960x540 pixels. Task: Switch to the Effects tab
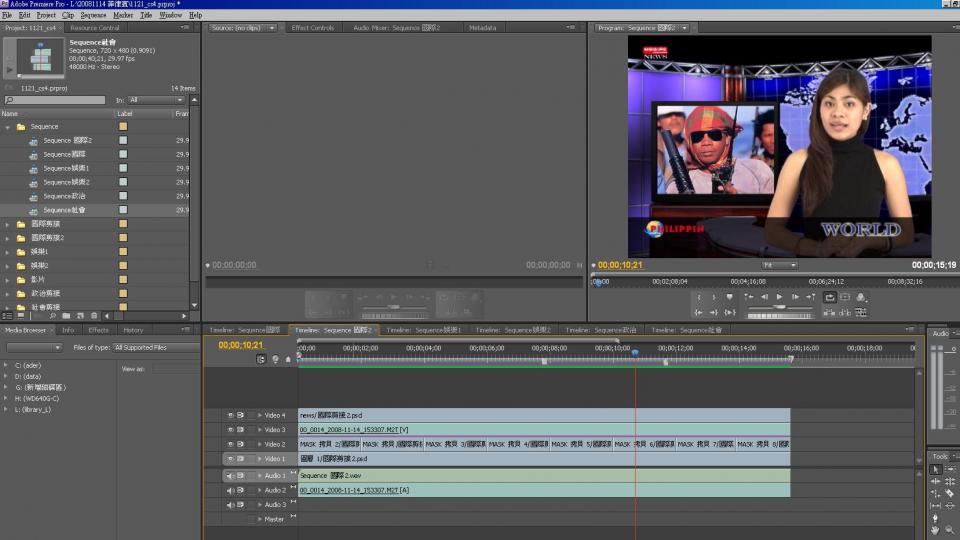pos(99,330)
